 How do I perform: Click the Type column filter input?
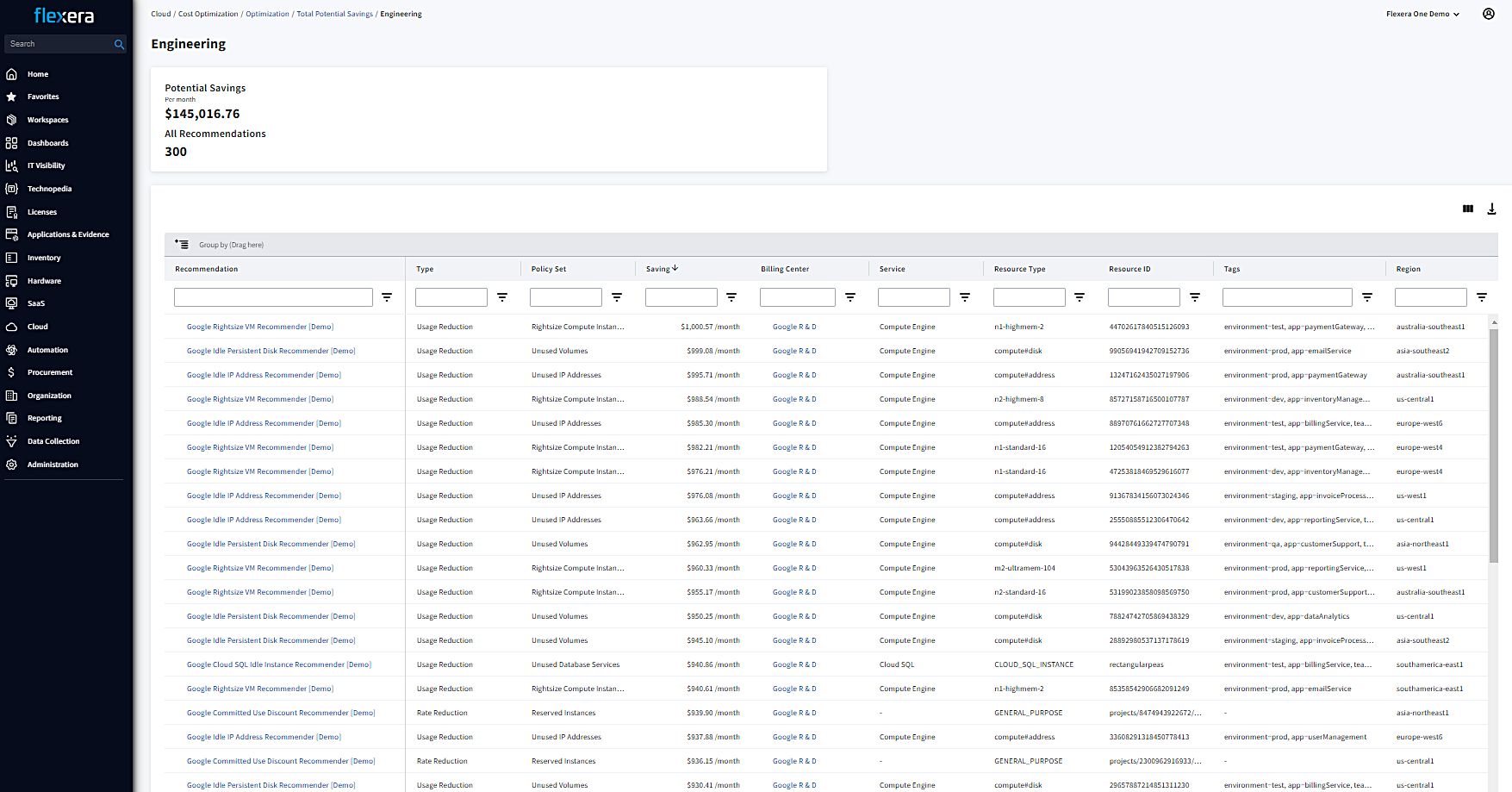[x=451, y=297]
